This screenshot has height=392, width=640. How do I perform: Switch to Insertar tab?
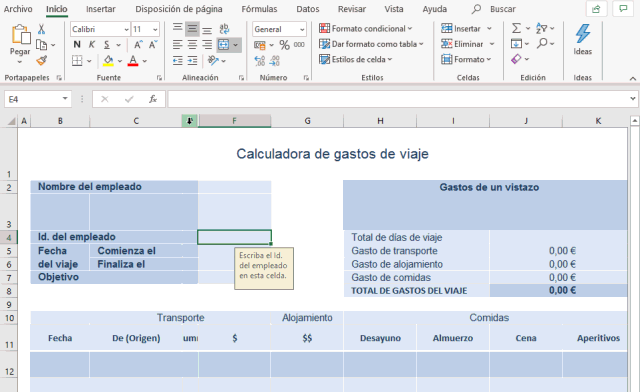pyautogui.click(x=100, y=9)
